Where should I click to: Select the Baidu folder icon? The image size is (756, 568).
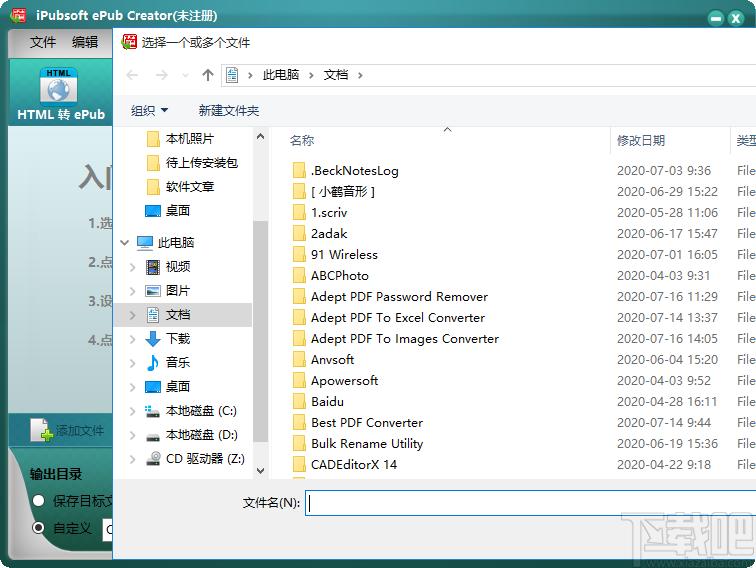299,401
